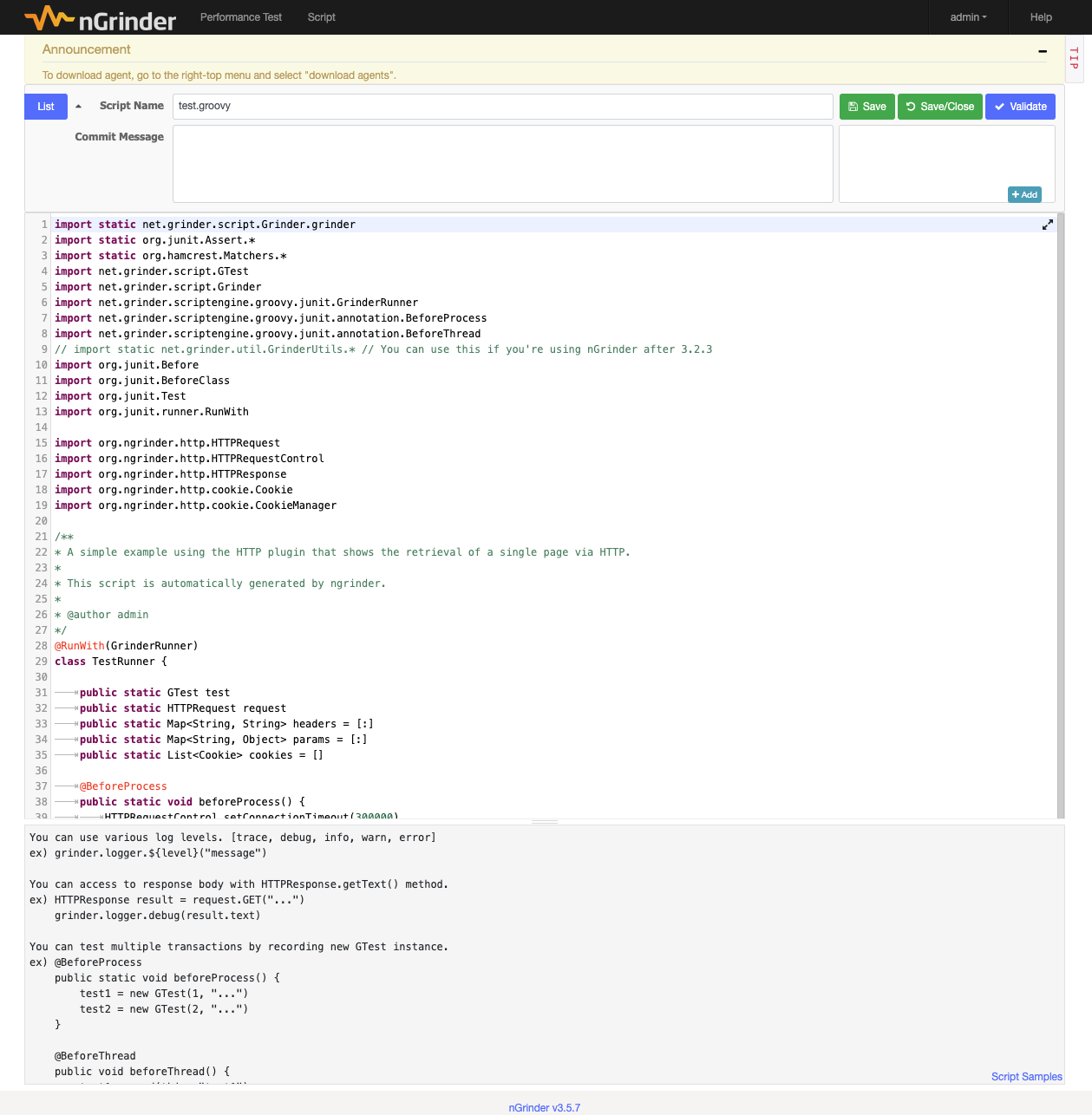Click line number 20 in gutter
The width and height of the screenshot is (1092, 1115).
pos(41,521)
